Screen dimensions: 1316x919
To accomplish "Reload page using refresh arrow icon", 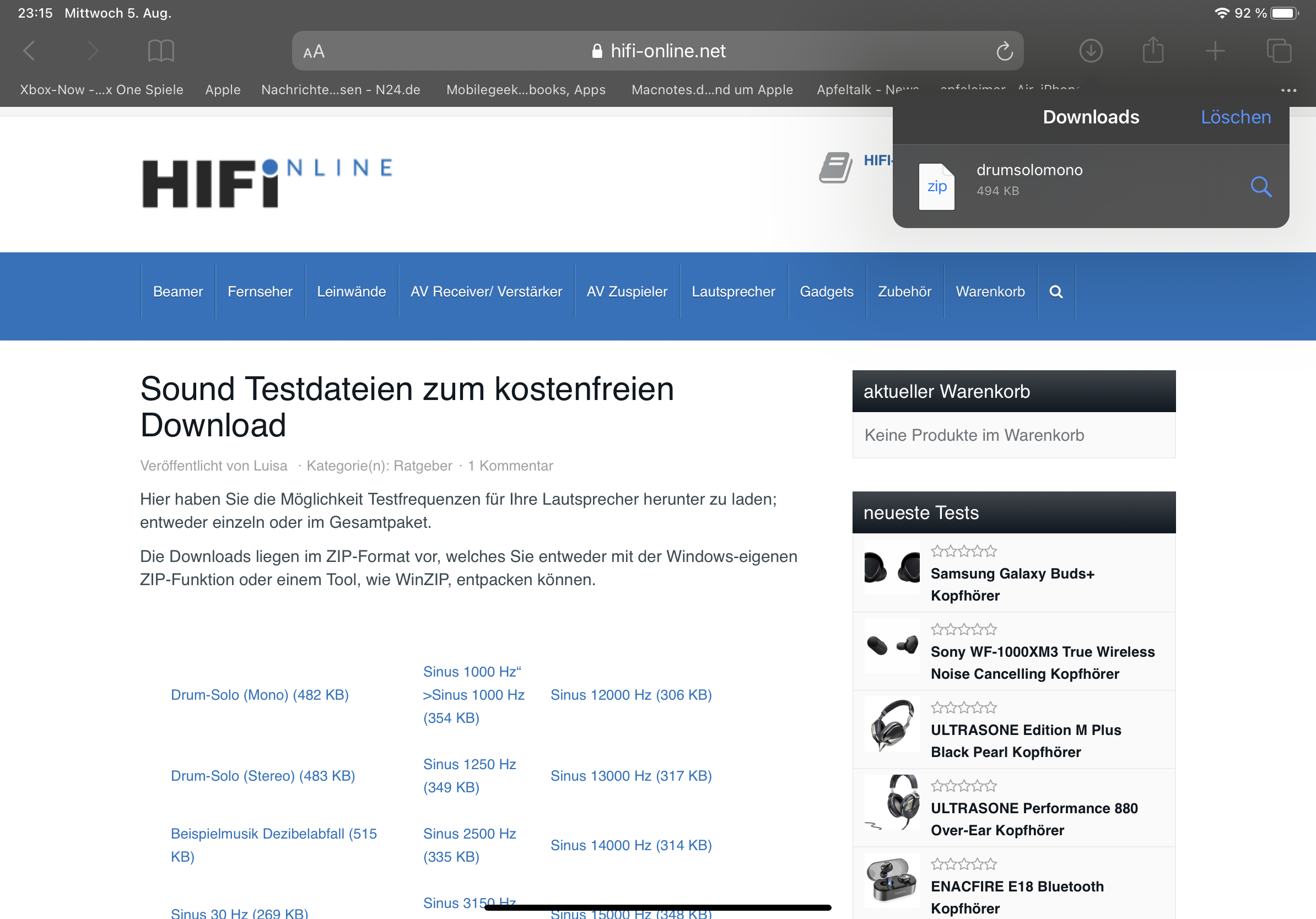I will point(1004,52).
